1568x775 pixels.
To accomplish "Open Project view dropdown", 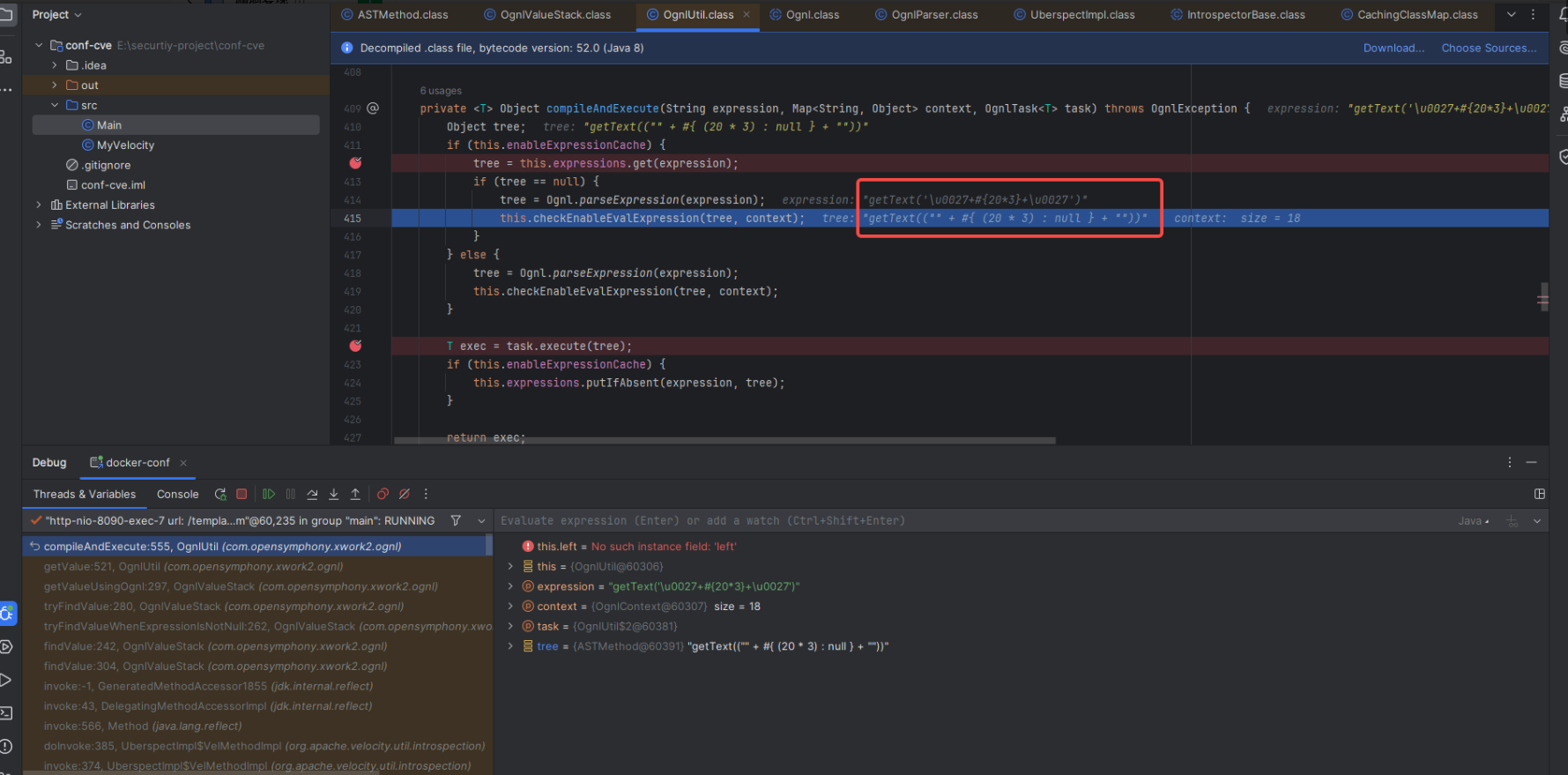I will click(56, 15).
